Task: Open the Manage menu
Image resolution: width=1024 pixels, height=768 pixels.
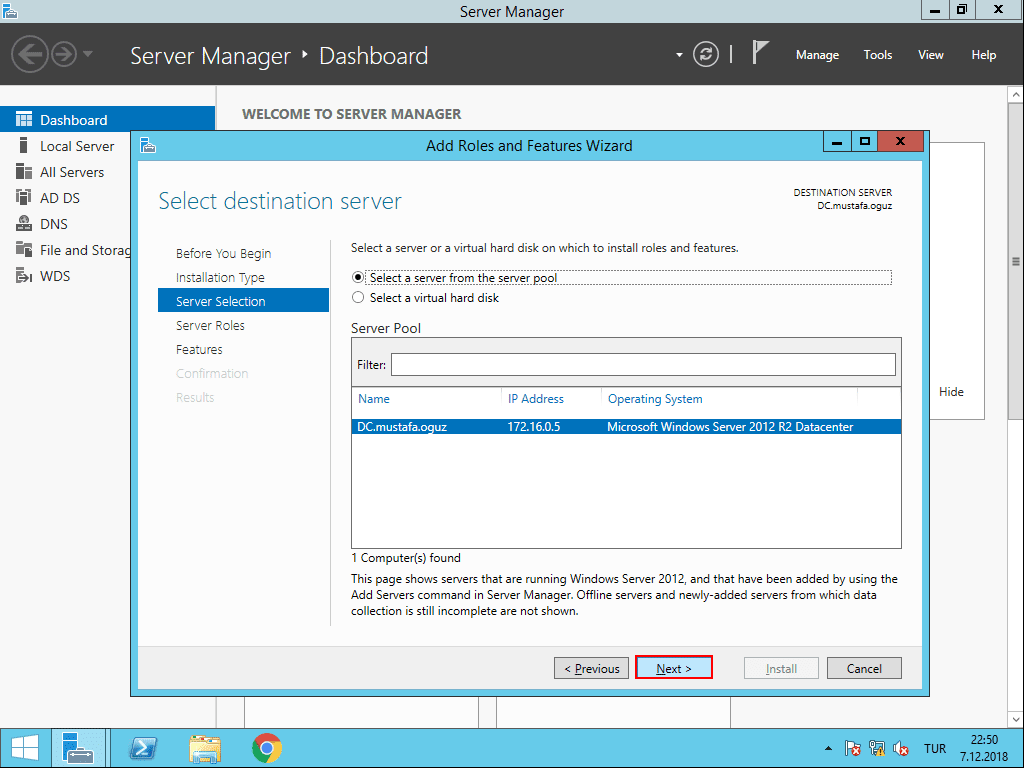Action: (x=817, y=55)
